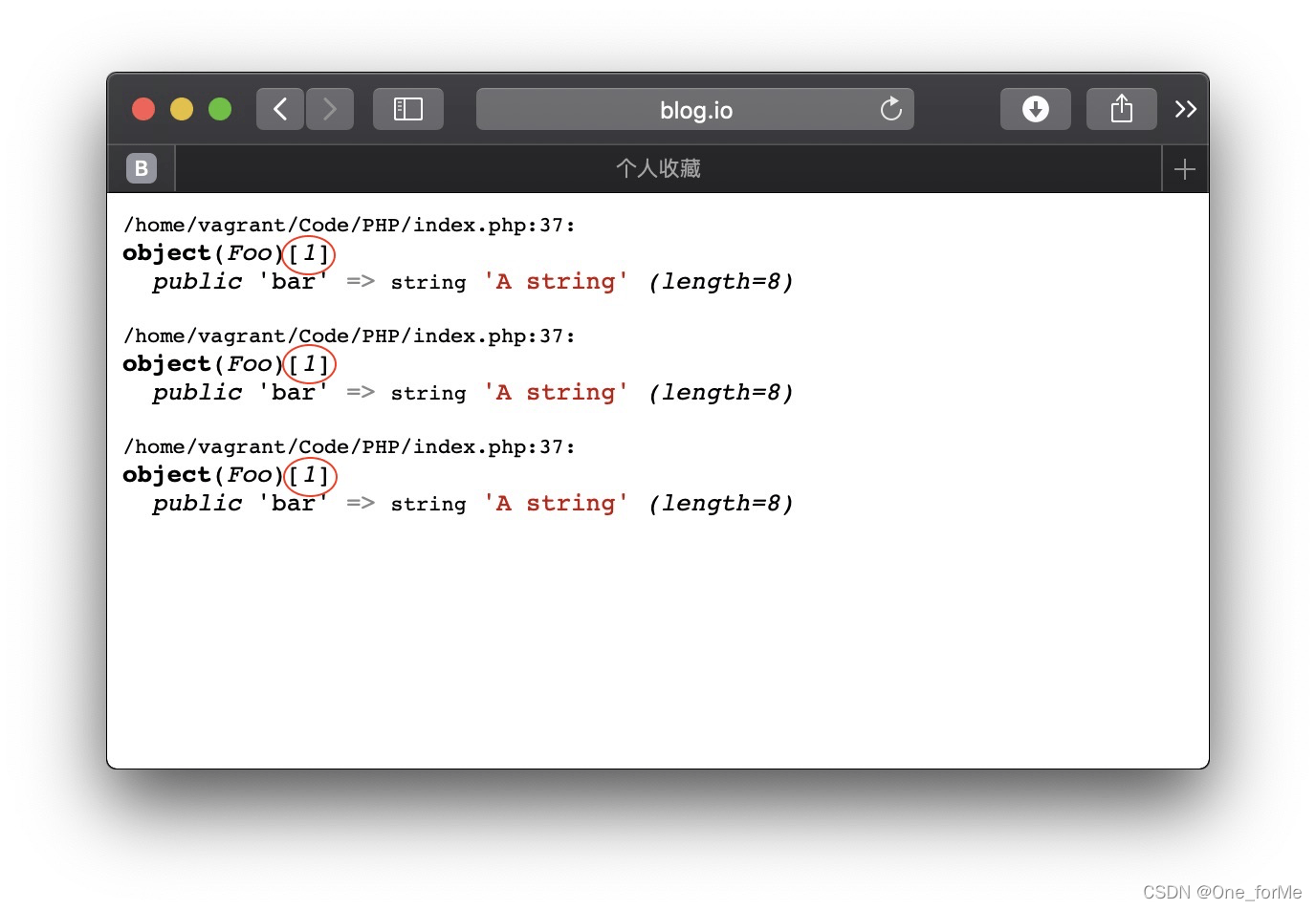Click second public 'bar' property
The height and width of the screenshot is (910, 1316).
coord(240,393)
